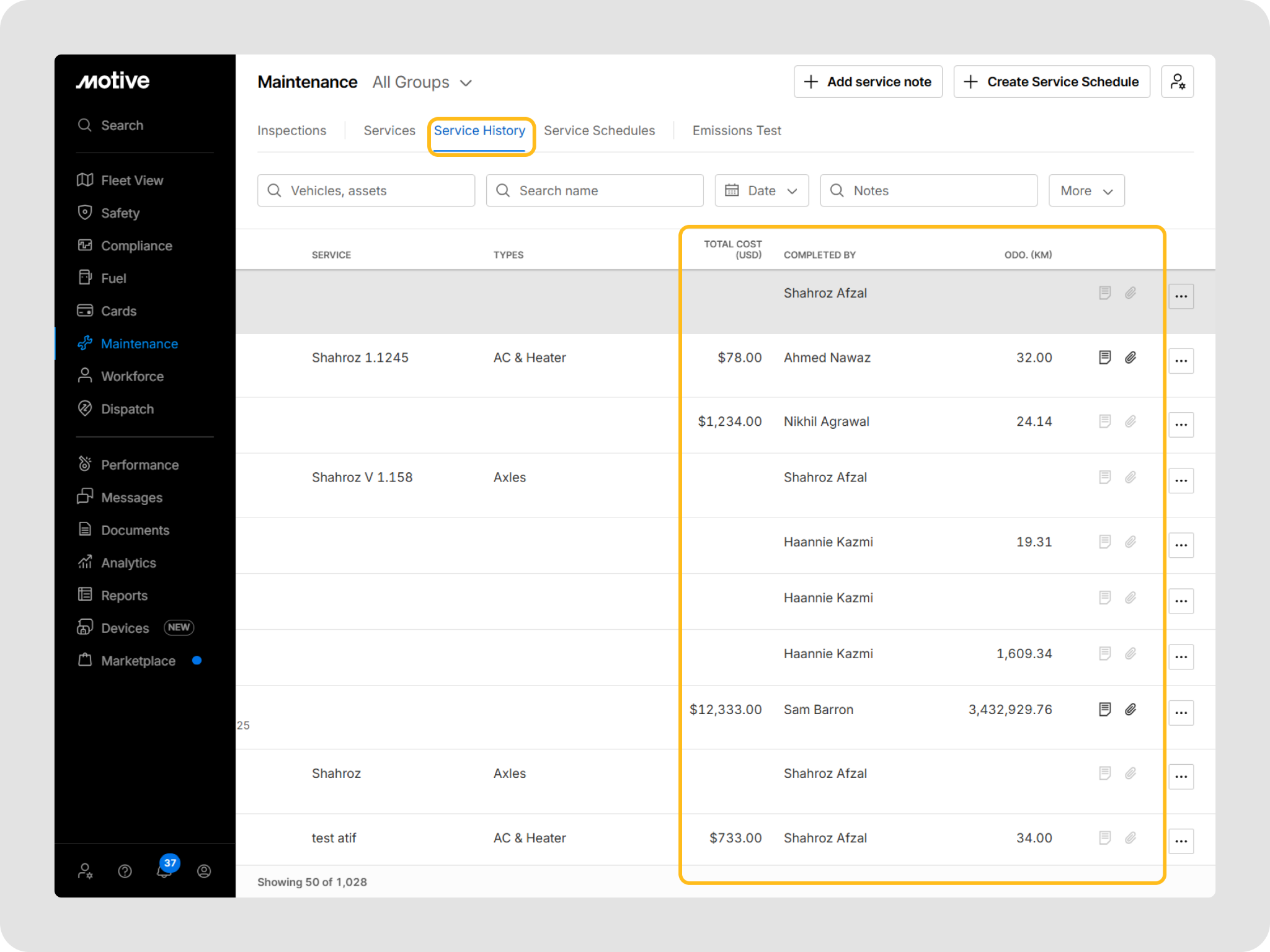Open the Date filter dropdown

[x=761, y=191]
